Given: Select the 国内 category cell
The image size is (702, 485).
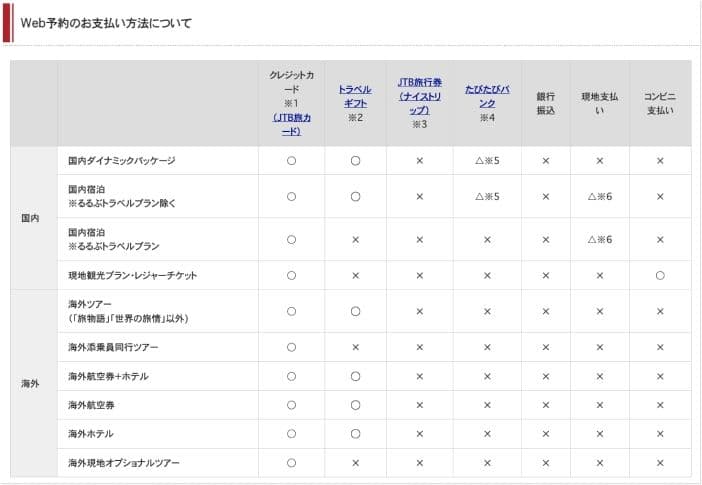Looking at the screenshot, I should point(30,218).
